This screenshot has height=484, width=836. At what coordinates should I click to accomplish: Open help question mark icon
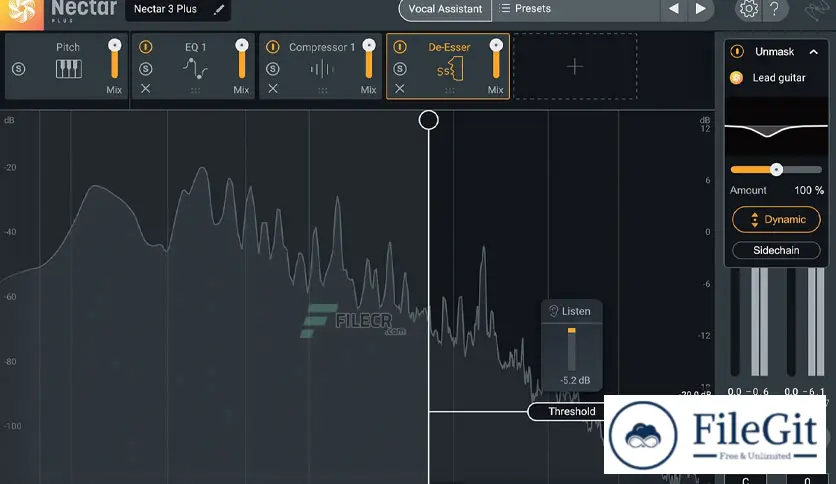[774, 9]
